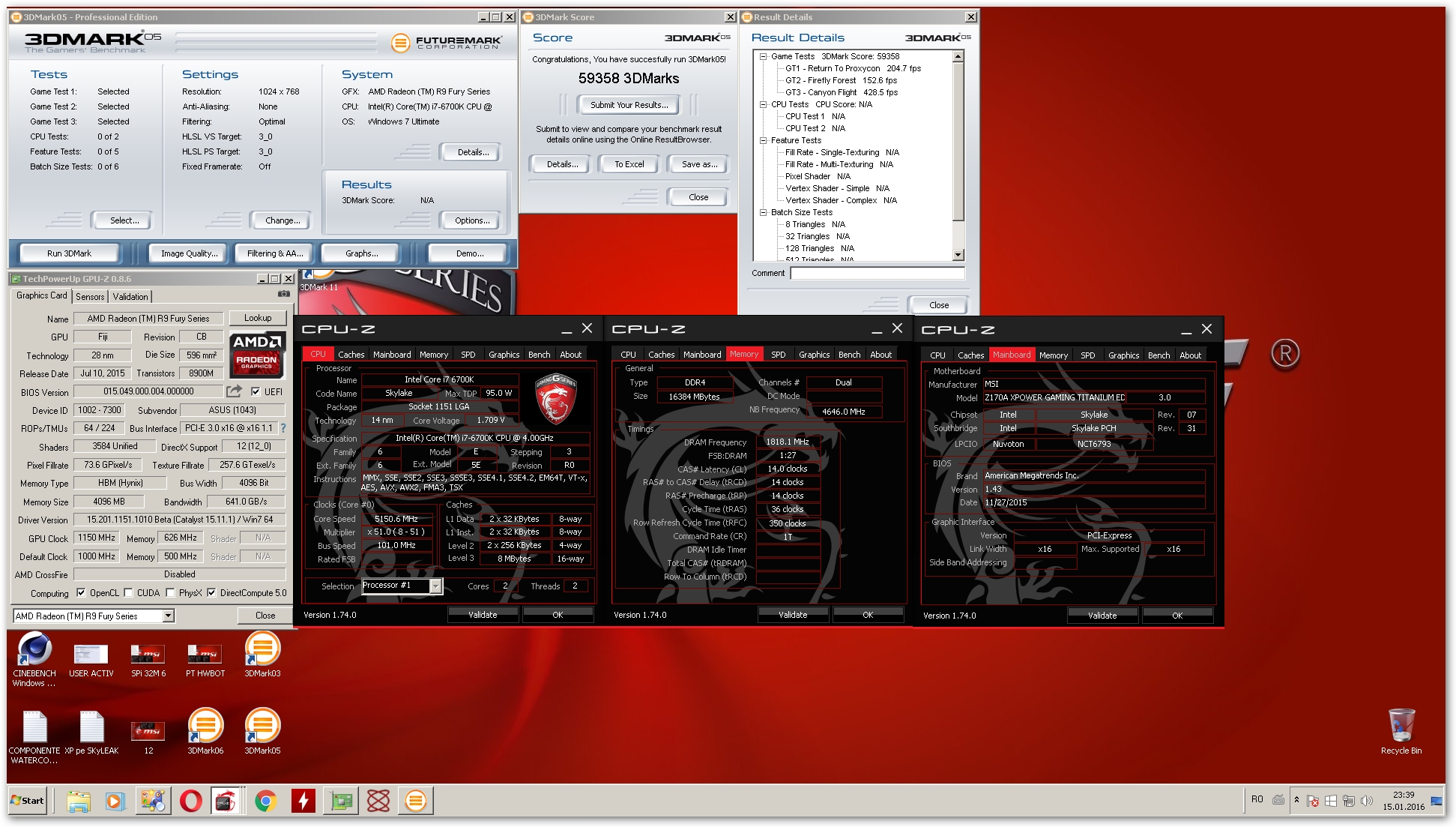This screenshot has height=827, width=1456.
Task: Click the Bus Interface question mark icon
Action: [283, 428]
